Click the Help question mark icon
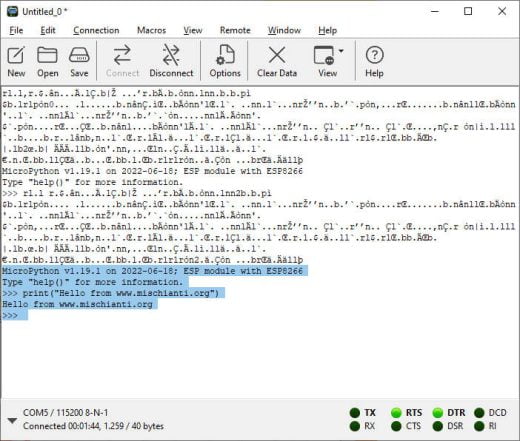The height and width of the screenshot is (441, 520). [374, 55]
